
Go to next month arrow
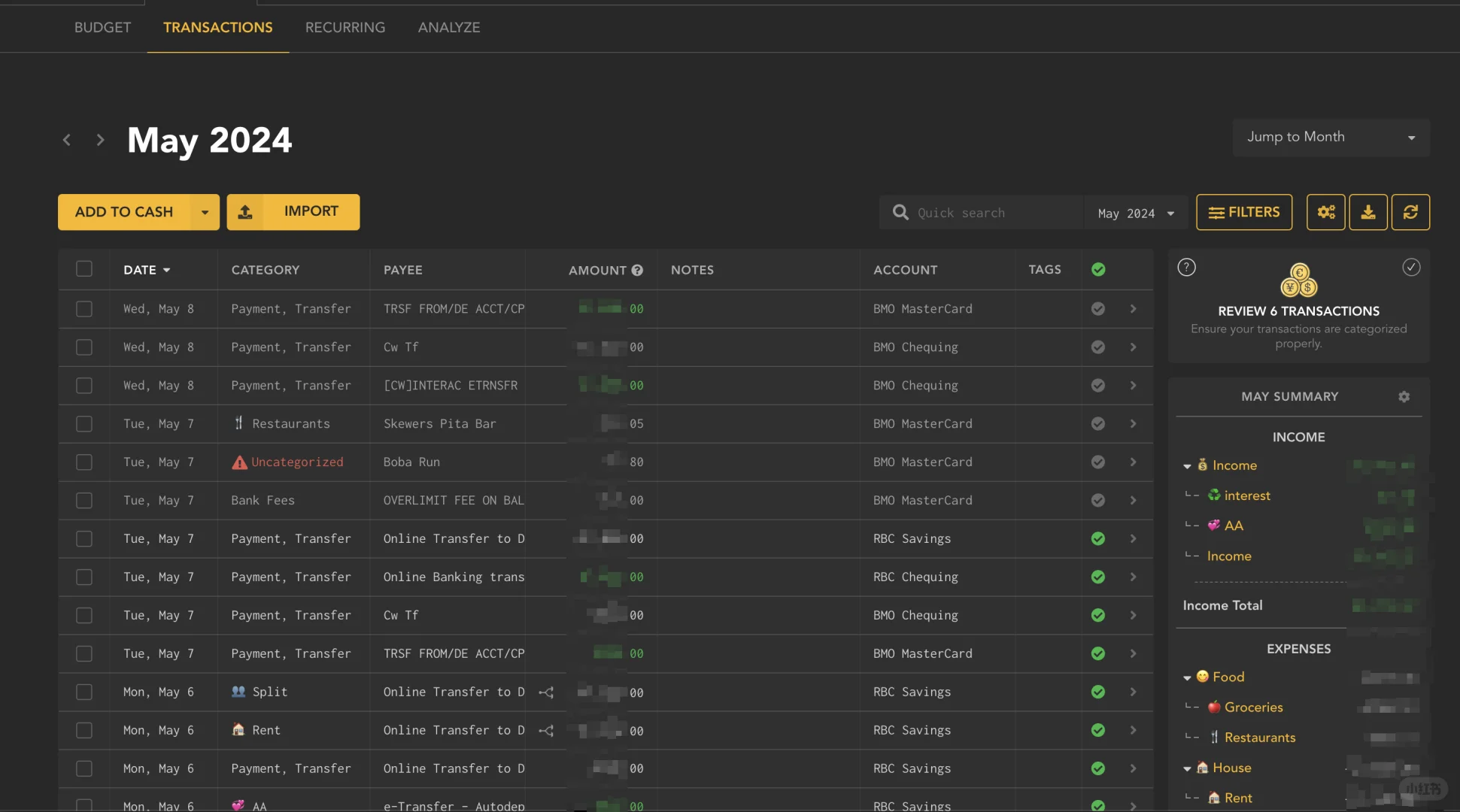[100, 140]
